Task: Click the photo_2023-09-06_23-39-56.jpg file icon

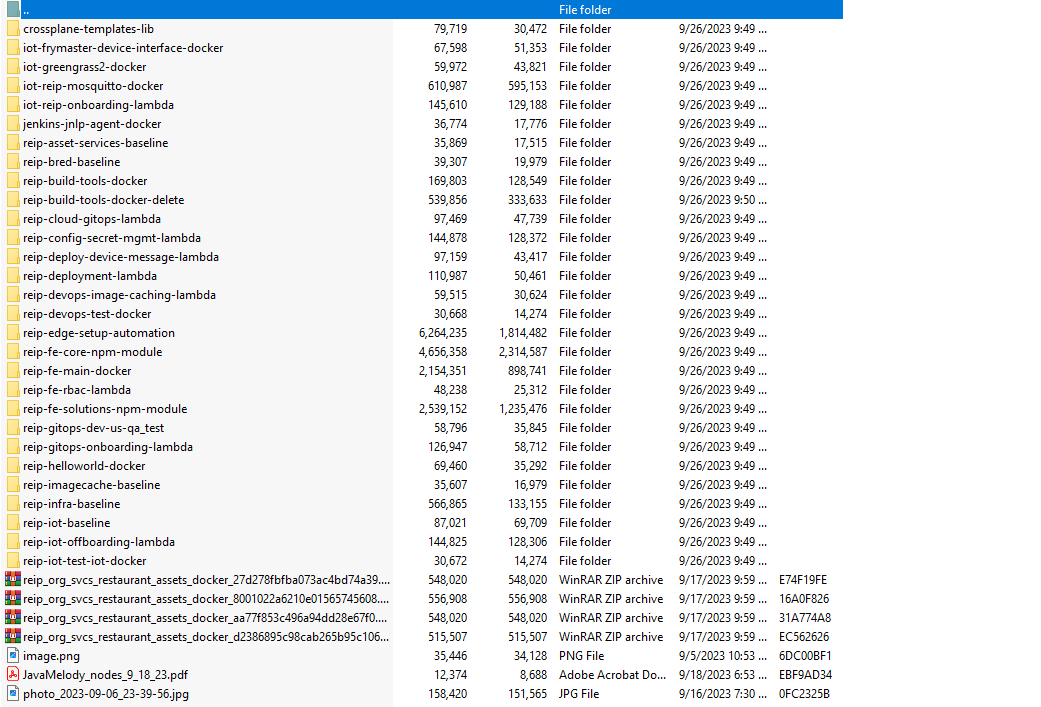Action: coord(13,694)
